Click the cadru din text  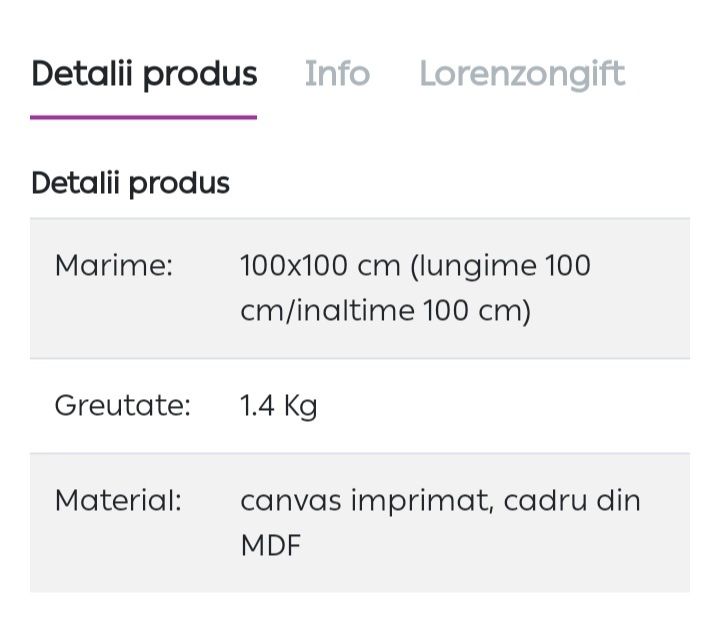(x=572, y=501)
